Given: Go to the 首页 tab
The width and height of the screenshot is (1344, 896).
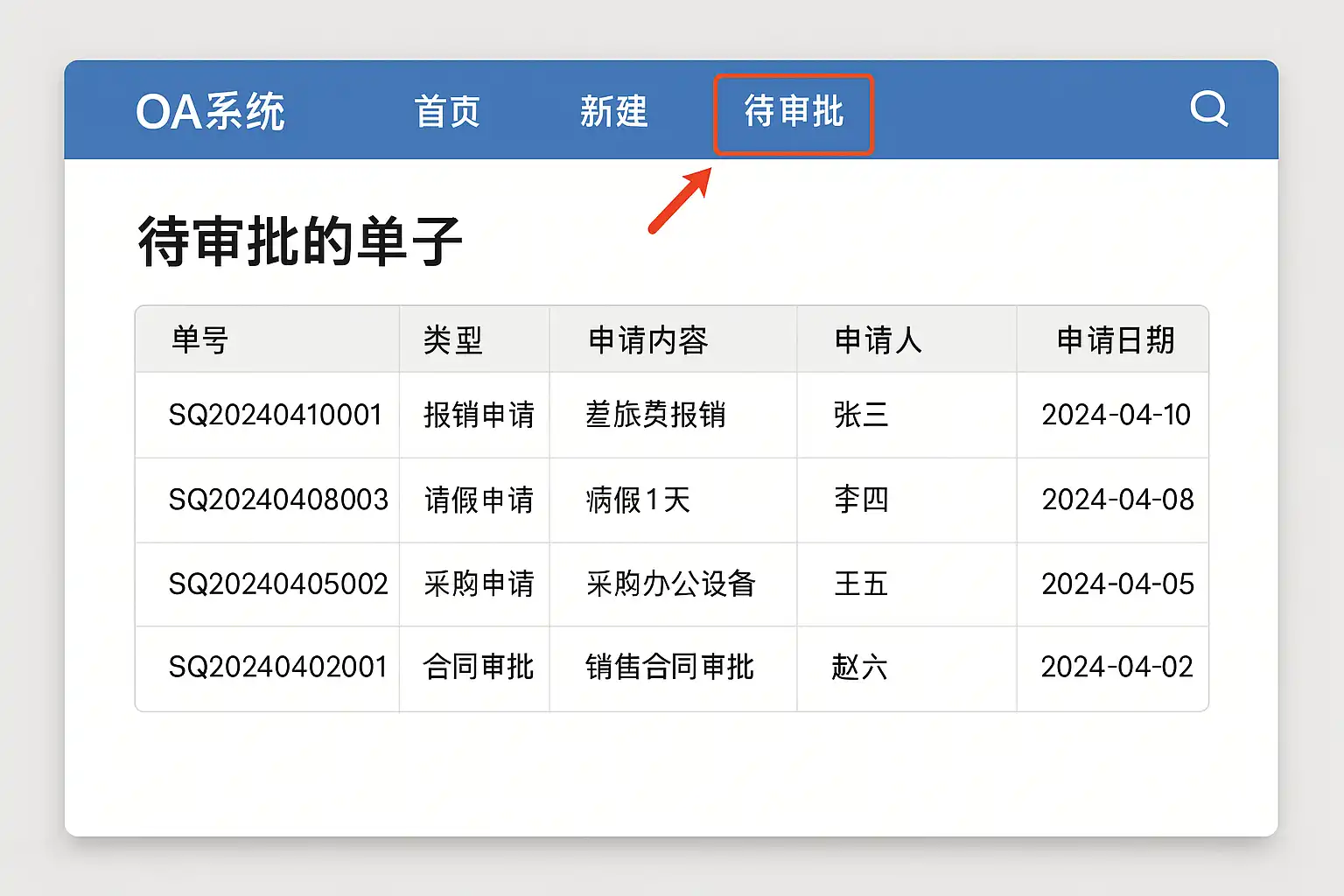Looking at the screenshot, I should [x=447, y=112].
